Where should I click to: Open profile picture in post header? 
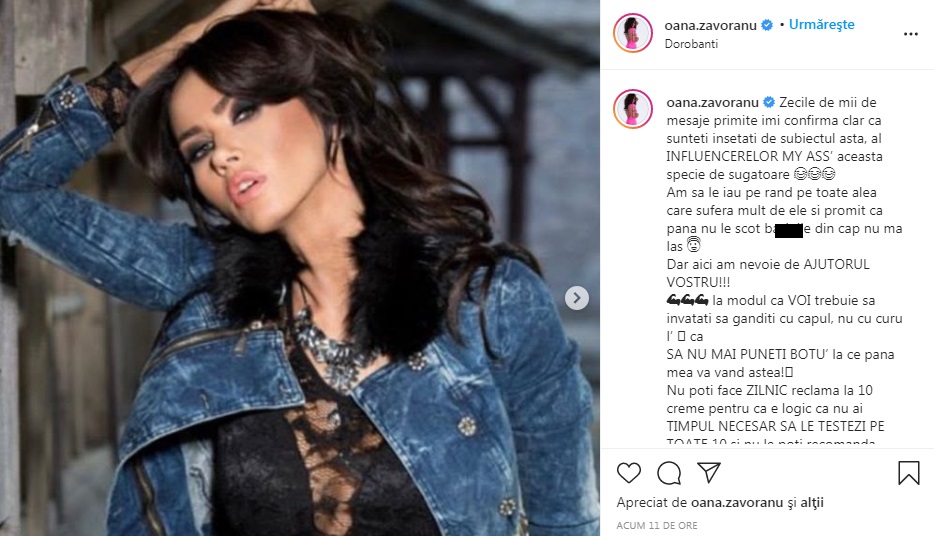click(633, 33)
